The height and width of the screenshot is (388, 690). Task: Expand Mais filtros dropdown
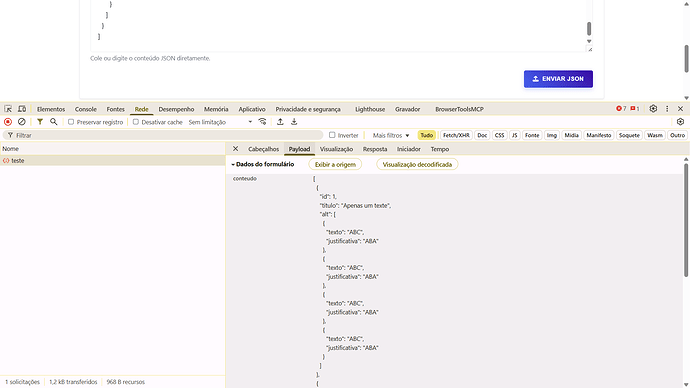click(391, 135)
